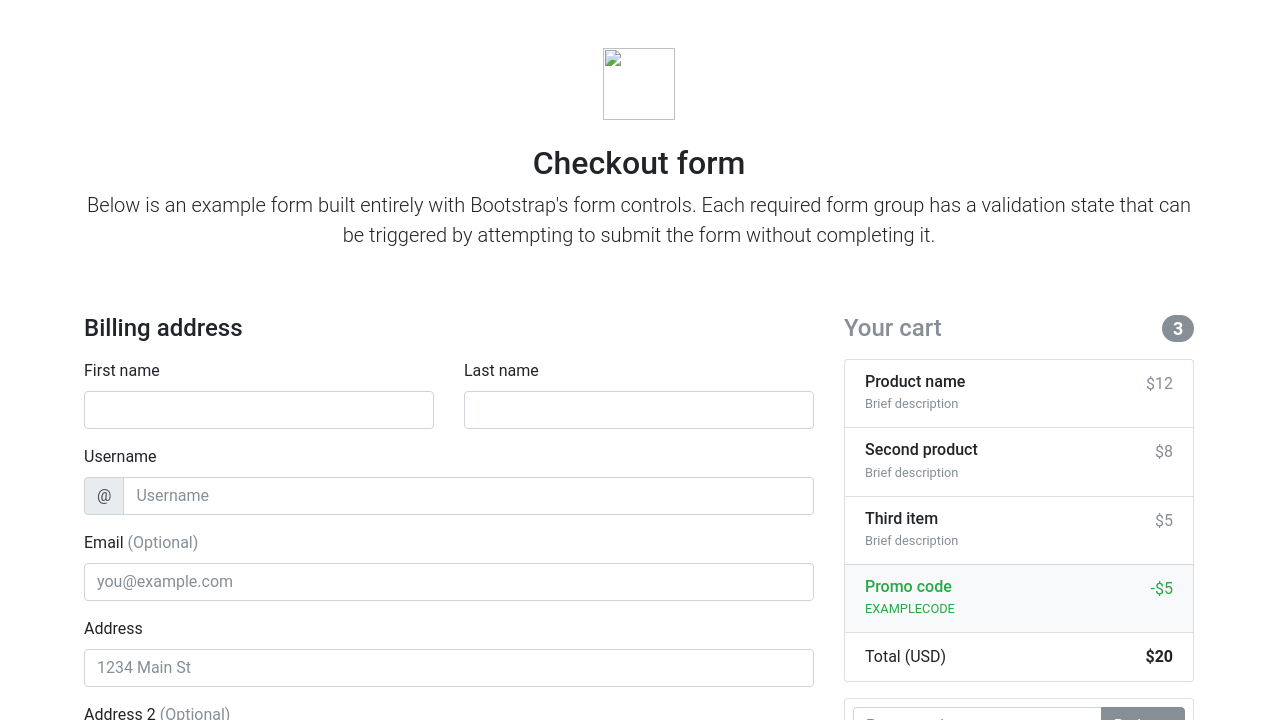Click the Your cart heading
Image resolution: width=1279 pixels, height=720 pixels.
892,328
